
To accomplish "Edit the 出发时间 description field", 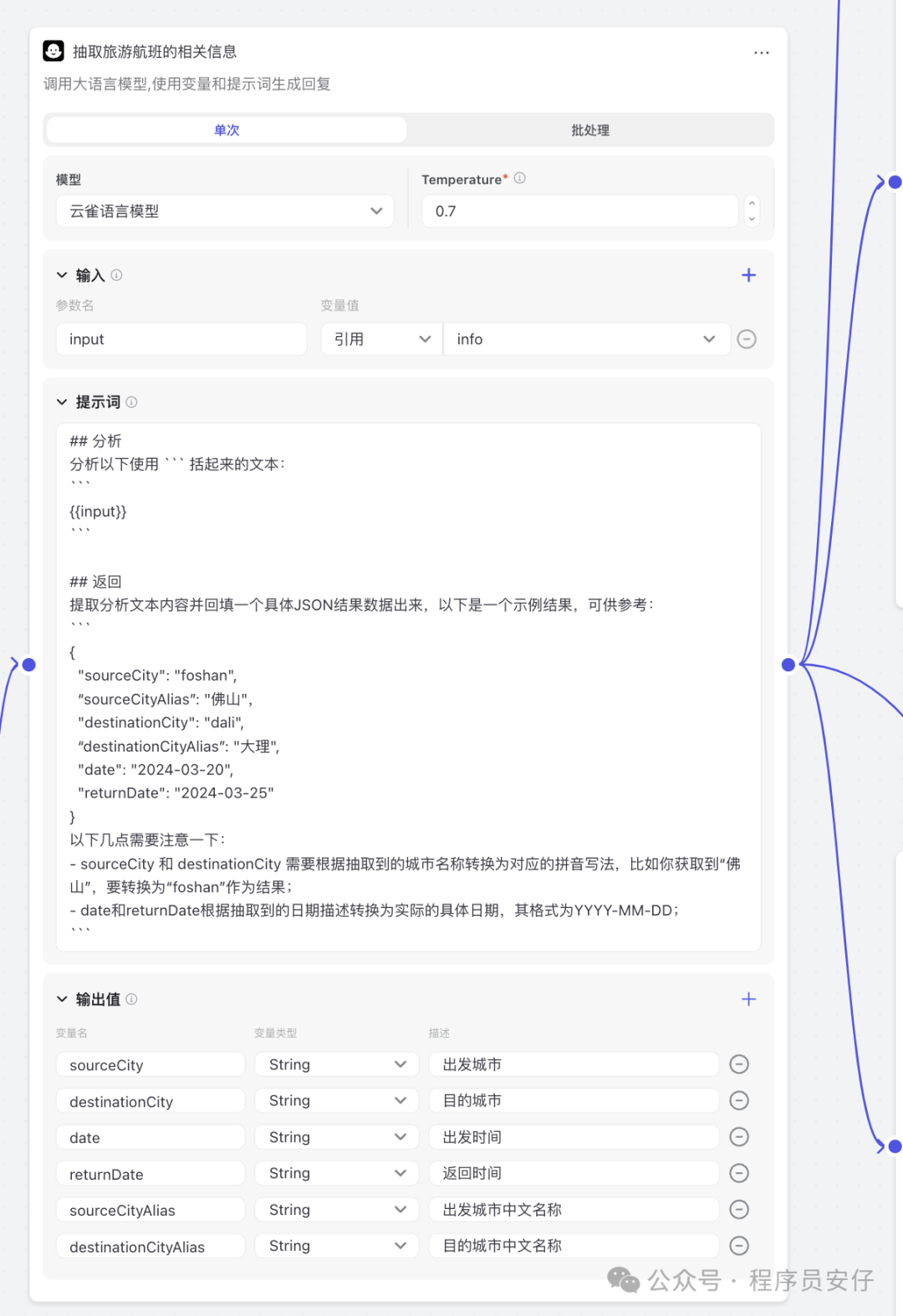I will [574, 1137].
